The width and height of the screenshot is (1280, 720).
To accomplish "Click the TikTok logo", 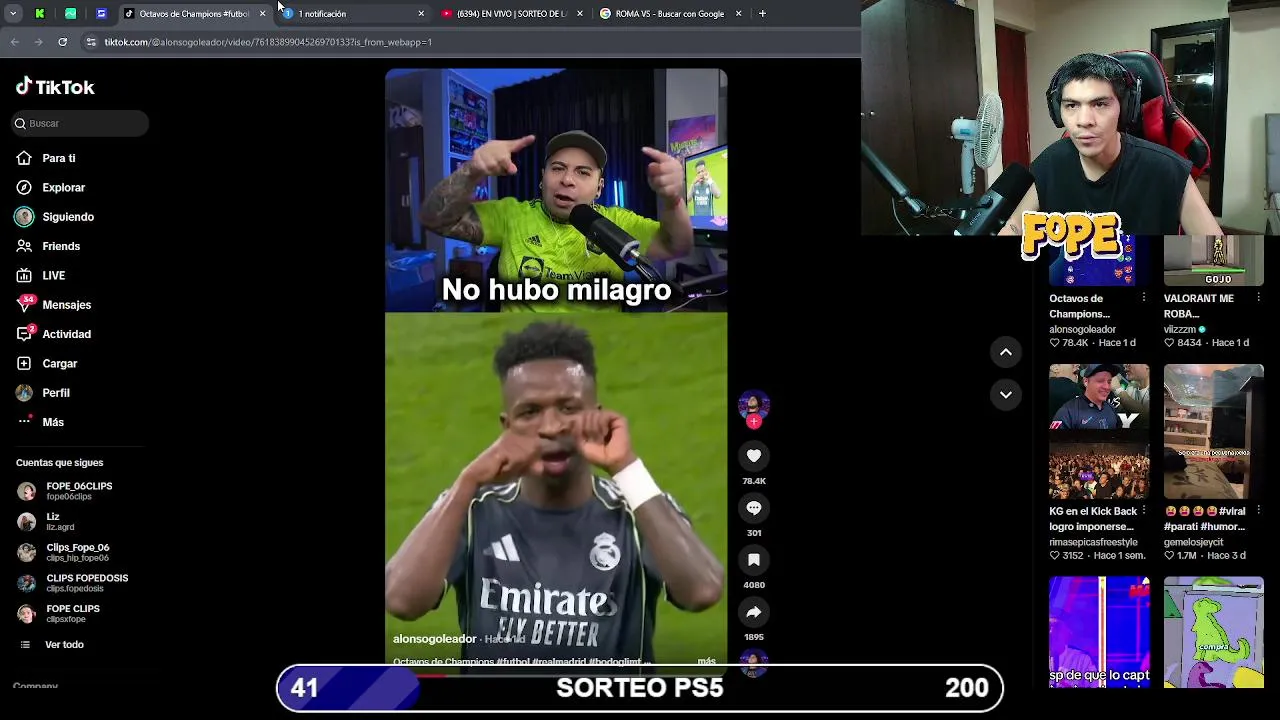I will [55, 87].
